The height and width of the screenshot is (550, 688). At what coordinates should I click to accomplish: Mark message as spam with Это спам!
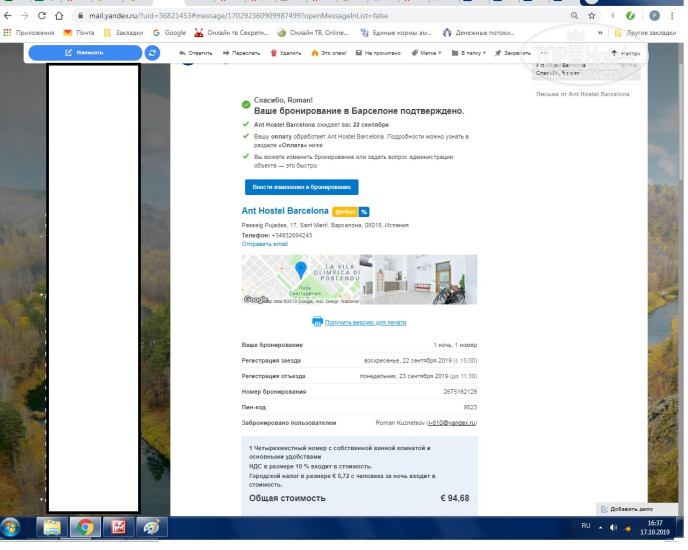(329, 52)
